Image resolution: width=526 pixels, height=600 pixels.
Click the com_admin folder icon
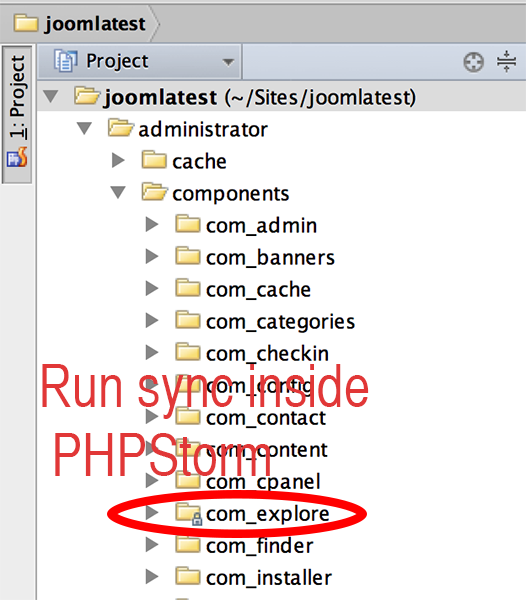click(x=187, y=224)
